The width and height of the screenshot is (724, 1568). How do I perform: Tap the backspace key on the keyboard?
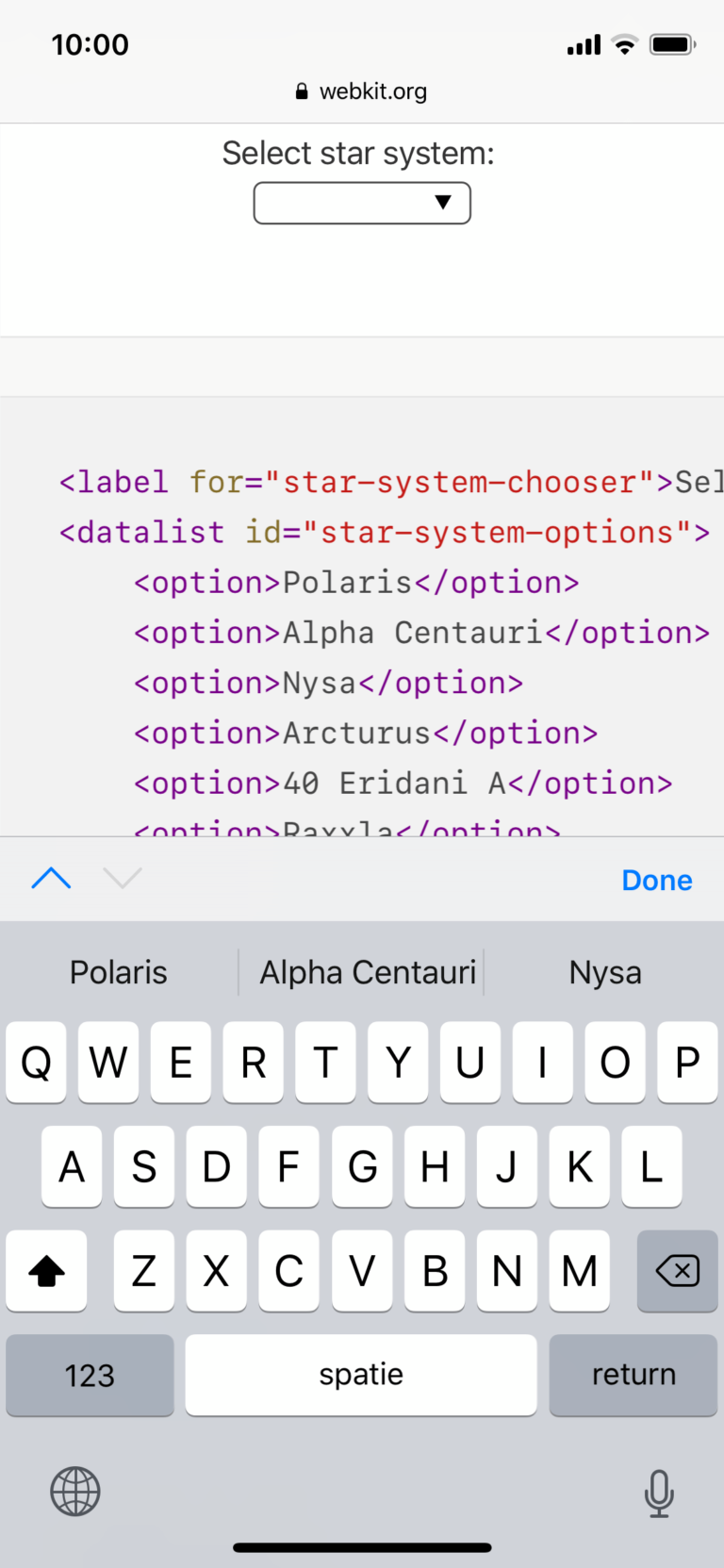pyautogui.click(x=677, y=1271)
